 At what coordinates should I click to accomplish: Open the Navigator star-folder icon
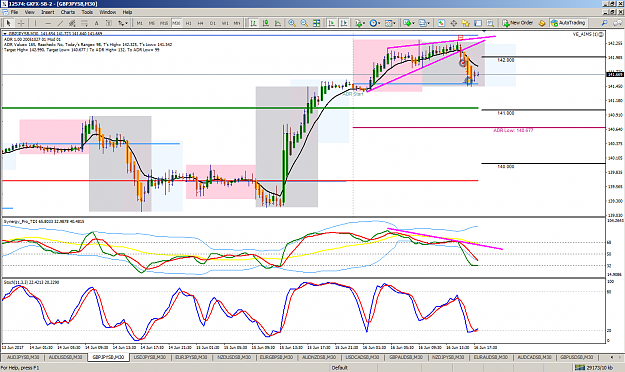point(466,23)
